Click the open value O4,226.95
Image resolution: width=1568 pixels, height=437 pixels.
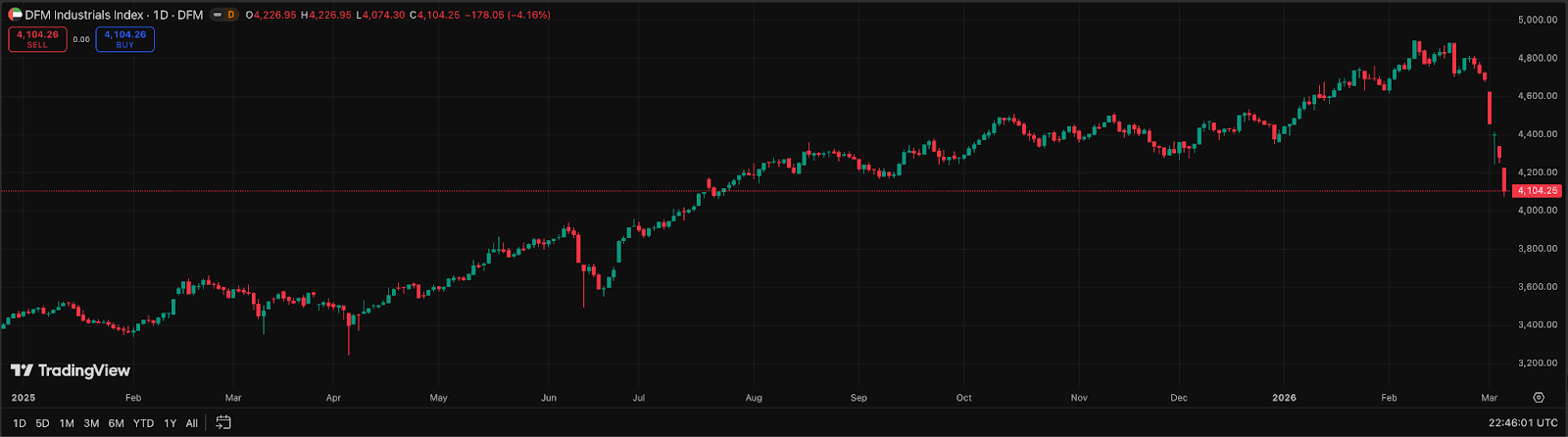[271, 15]
